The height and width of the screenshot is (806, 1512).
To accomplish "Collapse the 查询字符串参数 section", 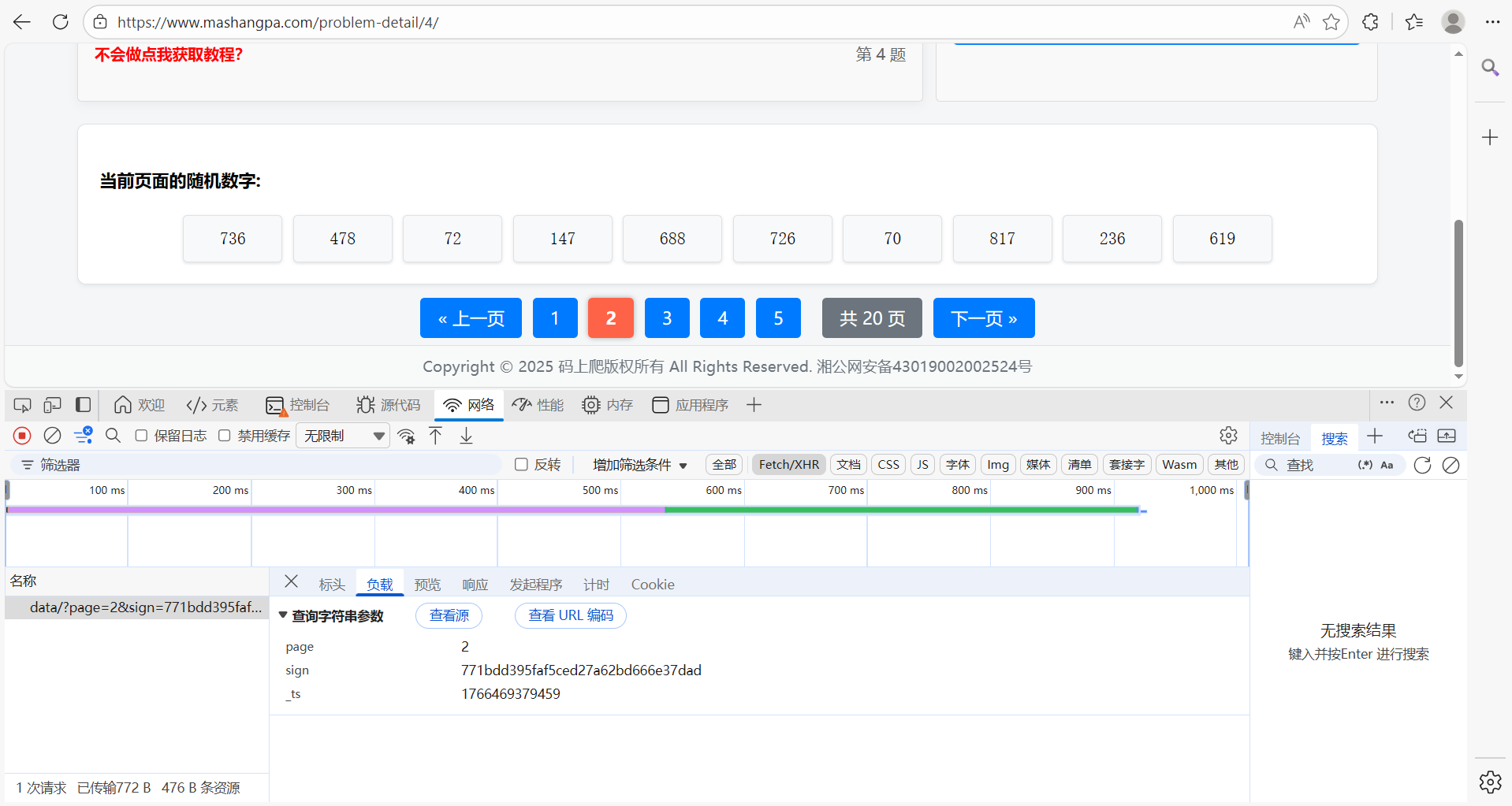I will [283, 615].
